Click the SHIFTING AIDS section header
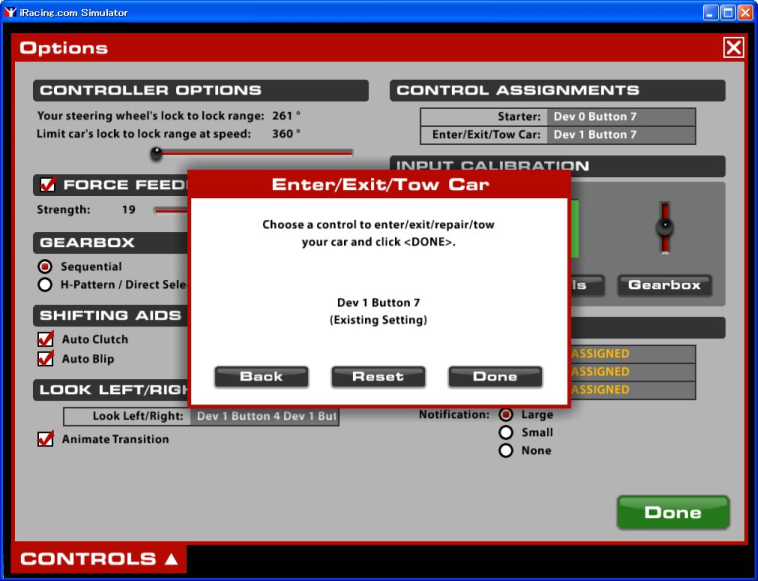This screenshot has height=581, width=758. pos(111,316)
